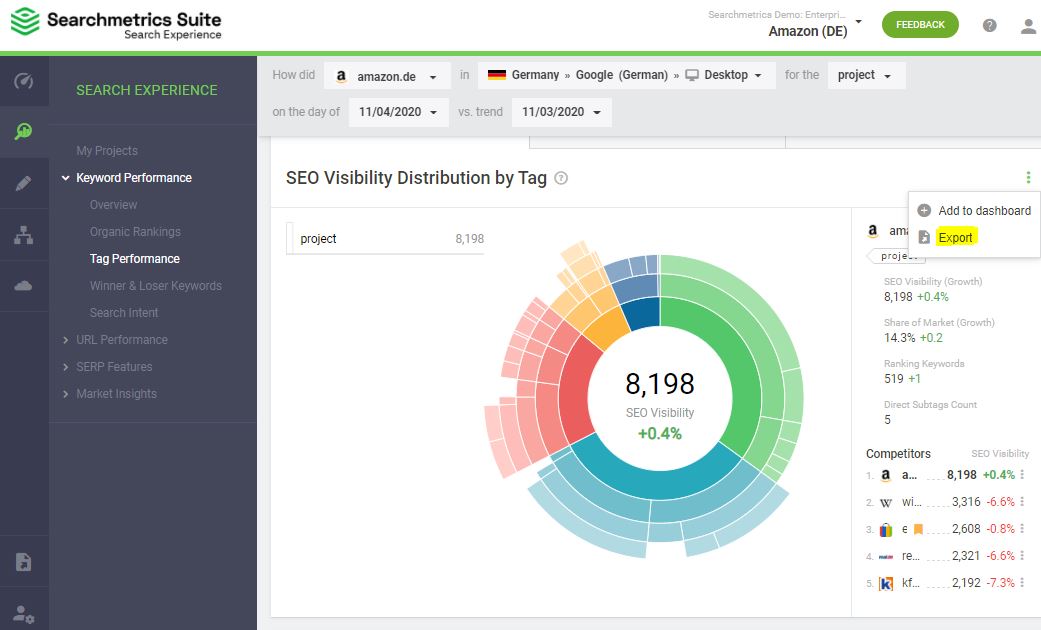Go to Overview under Keyword Performance

point(114,204)
